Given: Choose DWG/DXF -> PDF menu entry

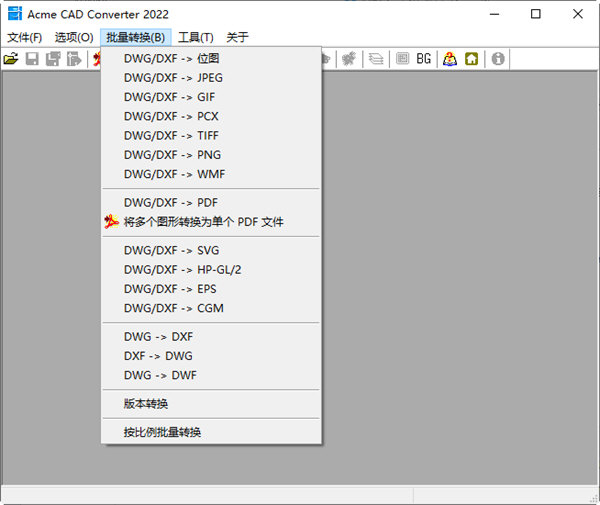Looking at the screenshot, I should (x=170, y=203).
